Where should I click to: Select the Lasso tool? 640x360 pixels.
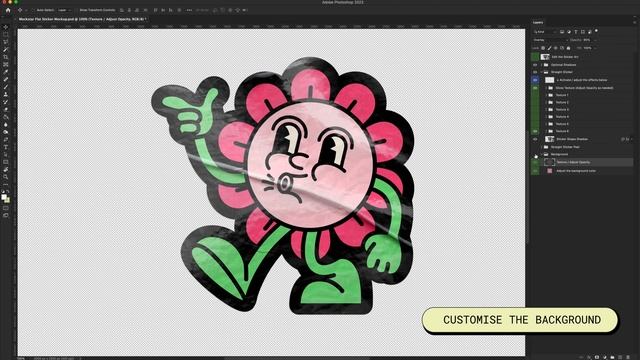point(6,42)
